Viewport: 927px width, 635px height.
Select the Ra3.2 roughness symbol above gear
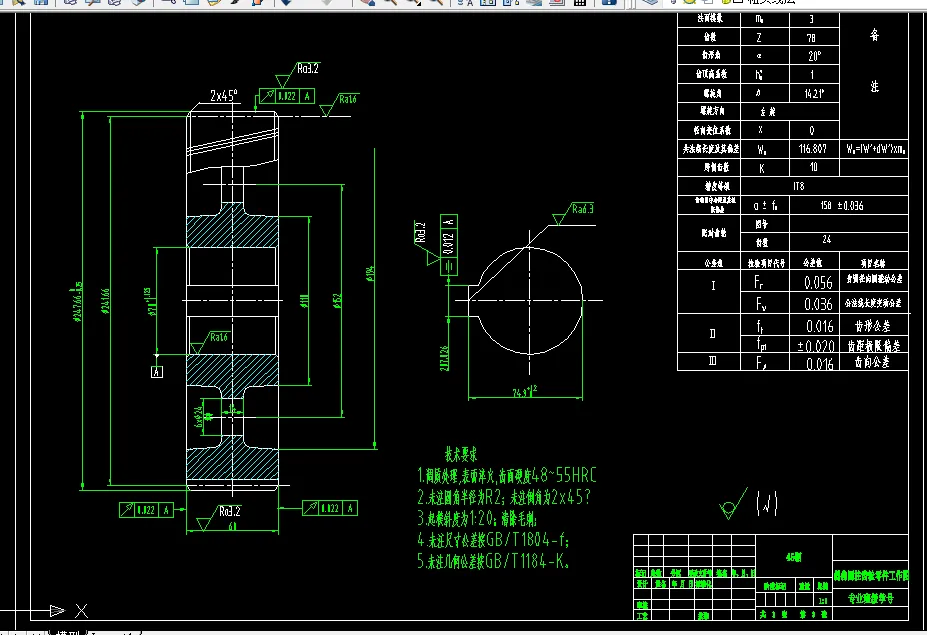pos(299,74)
